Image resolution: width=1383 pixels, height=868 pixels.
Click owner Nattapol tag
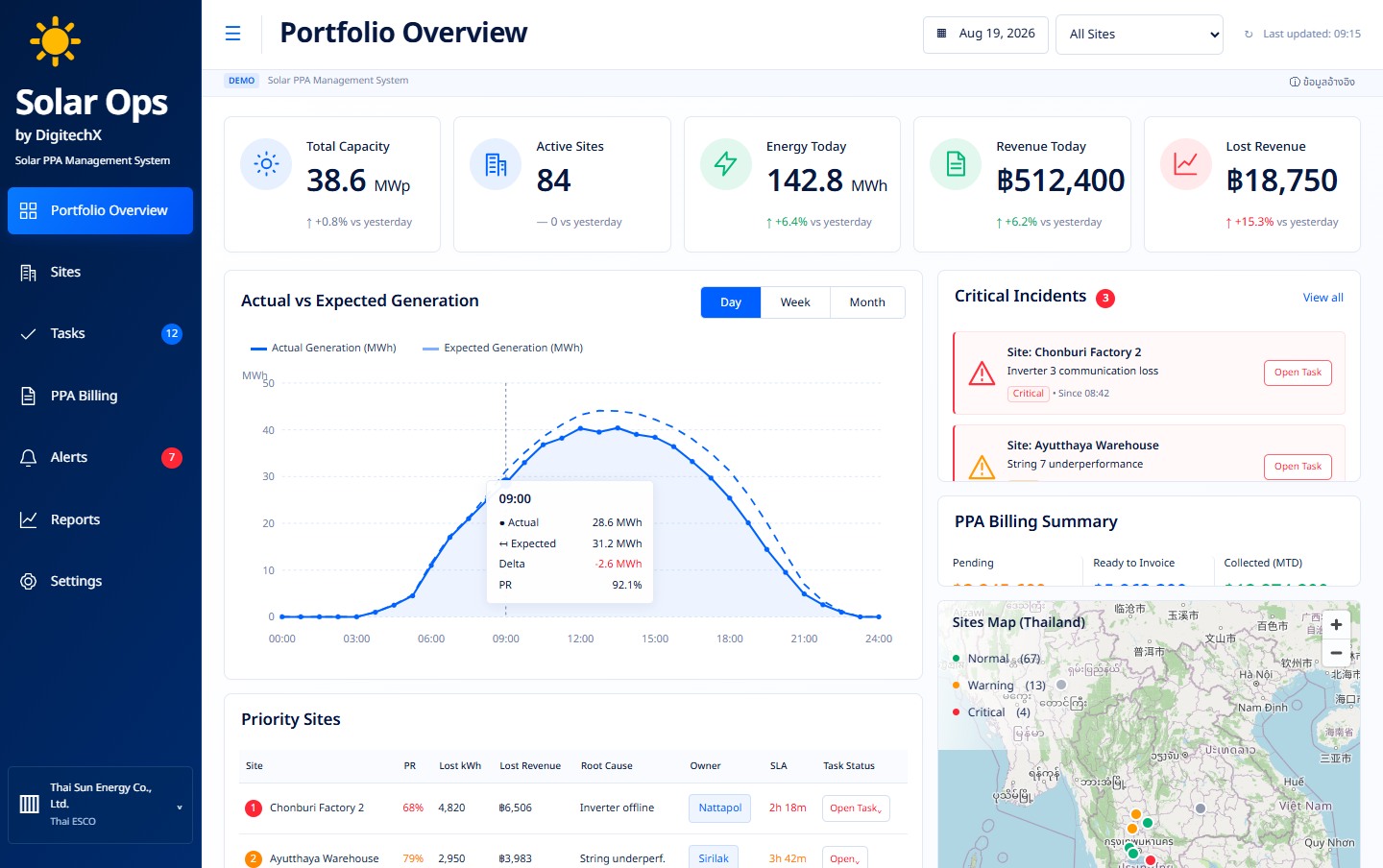[719, 808]
